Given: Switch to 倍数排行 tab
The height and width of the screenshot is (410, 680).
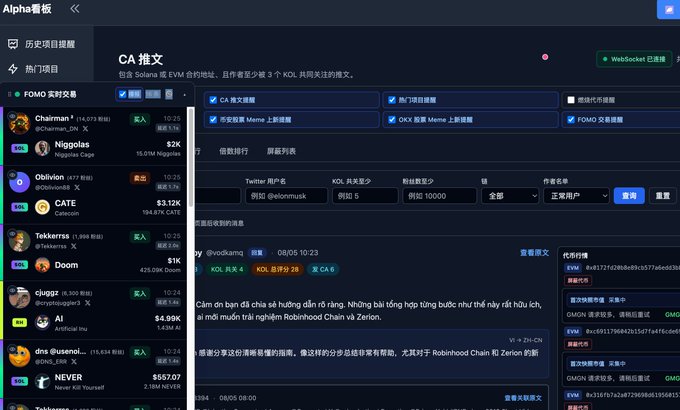Looking at the screenshot, I should click(x=234, y=151).
